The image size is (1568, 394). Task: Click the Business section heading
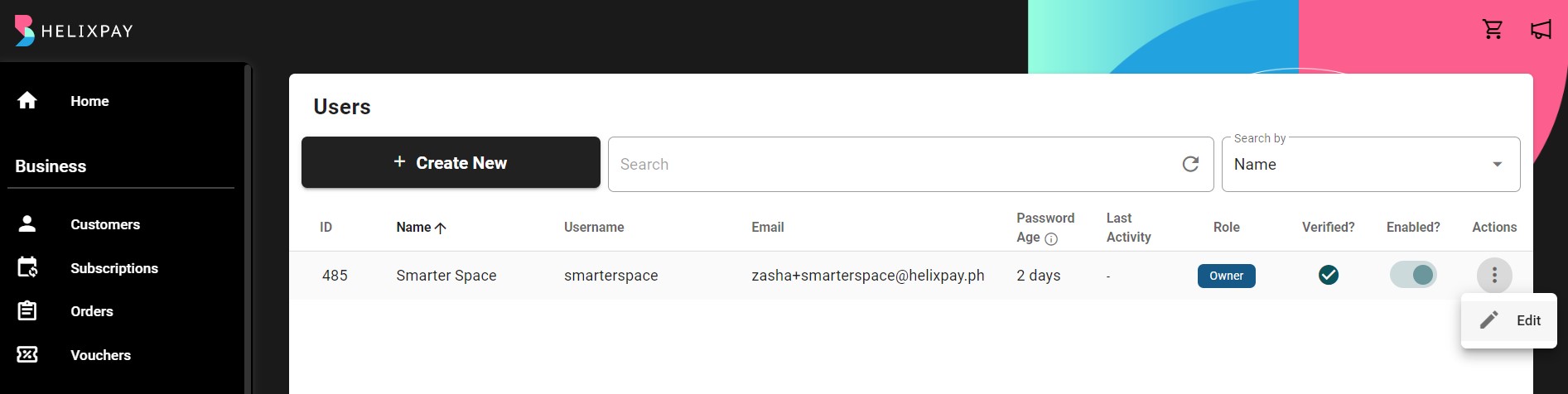pyautogui.click(x=51, y=166)
